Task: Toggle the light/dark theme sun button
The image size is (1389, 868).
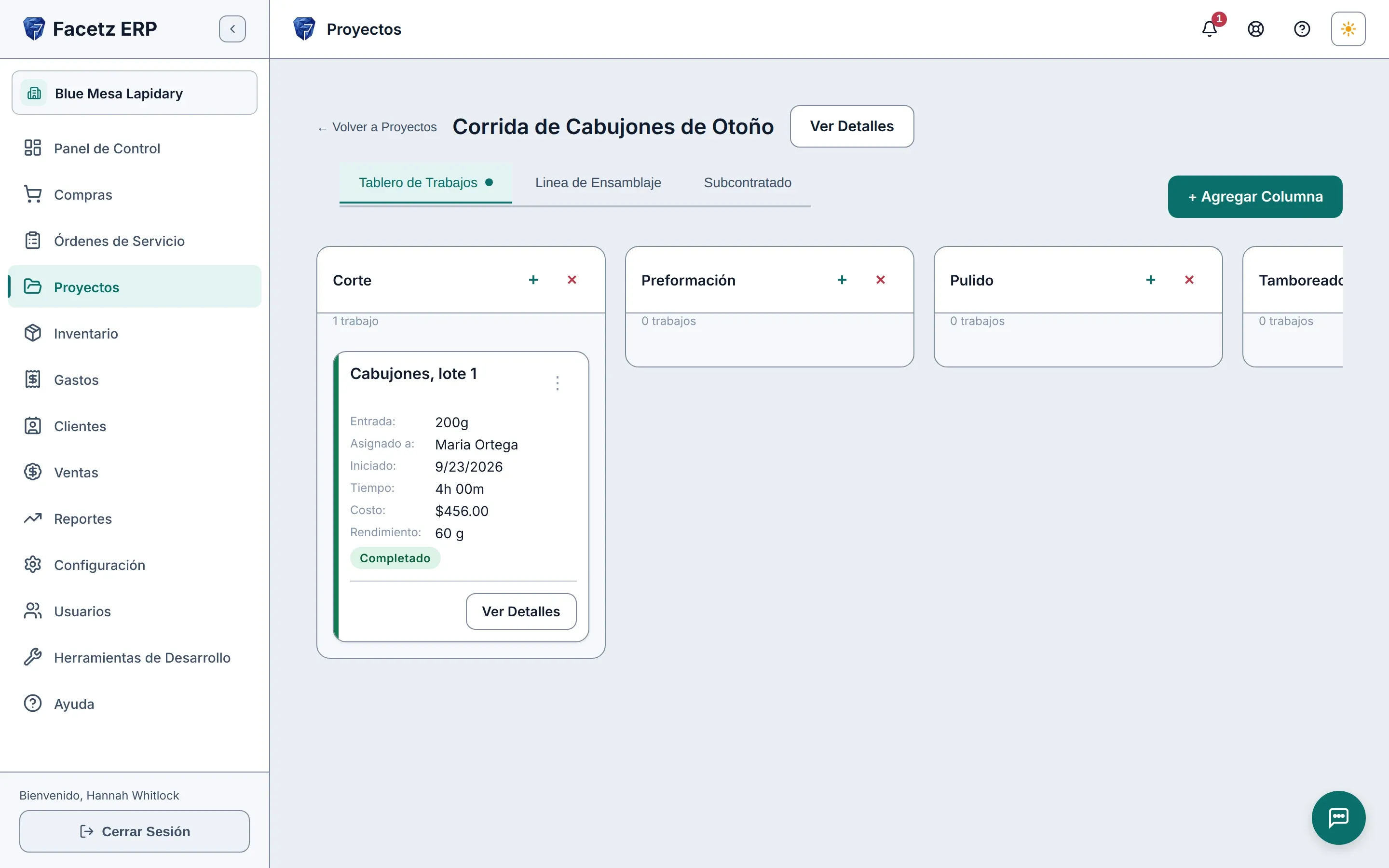Action: click(1348, 29)
